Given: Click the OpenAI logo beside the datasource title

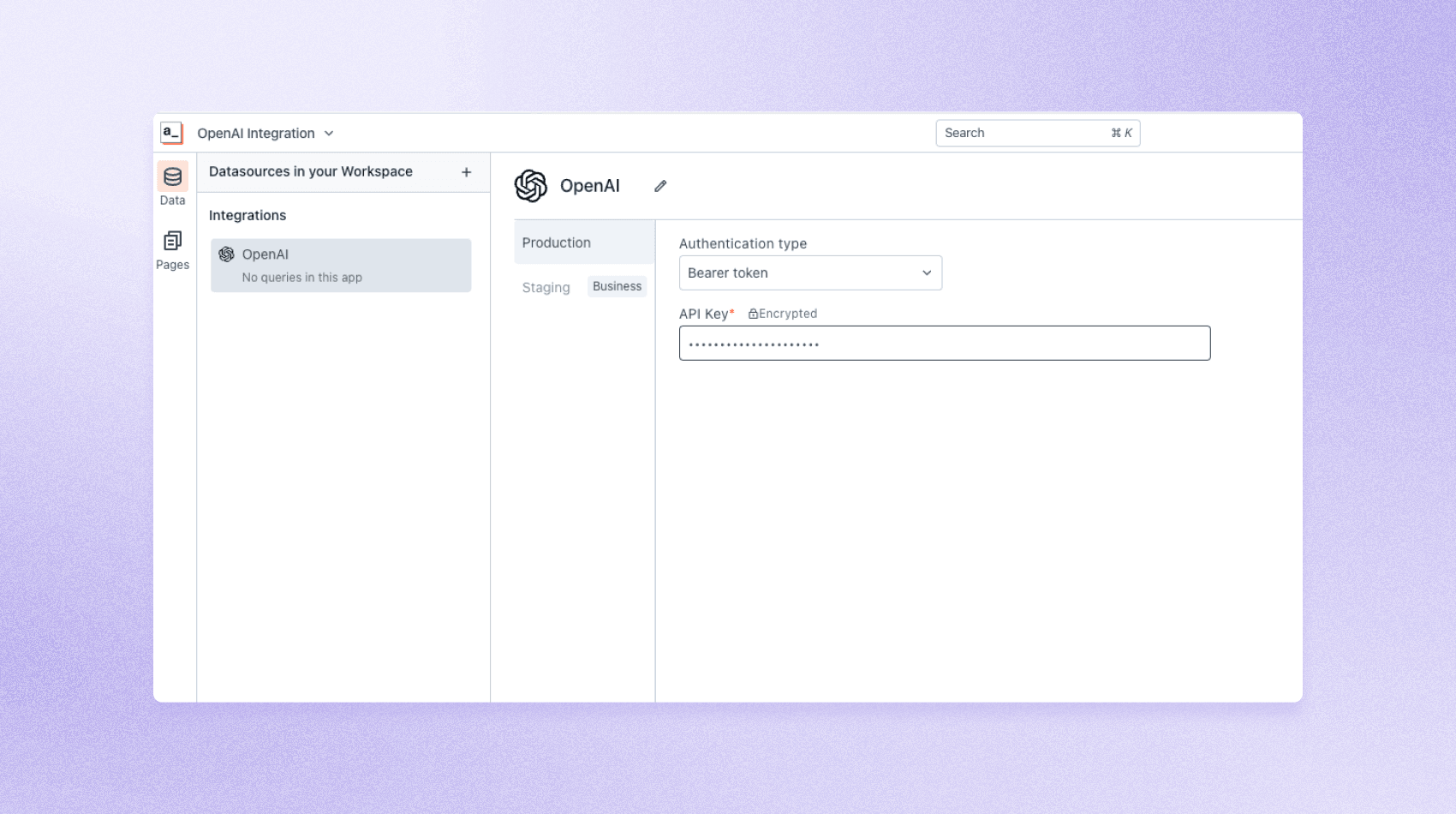Looking at the screenshot, I should [x=530, y=185].
